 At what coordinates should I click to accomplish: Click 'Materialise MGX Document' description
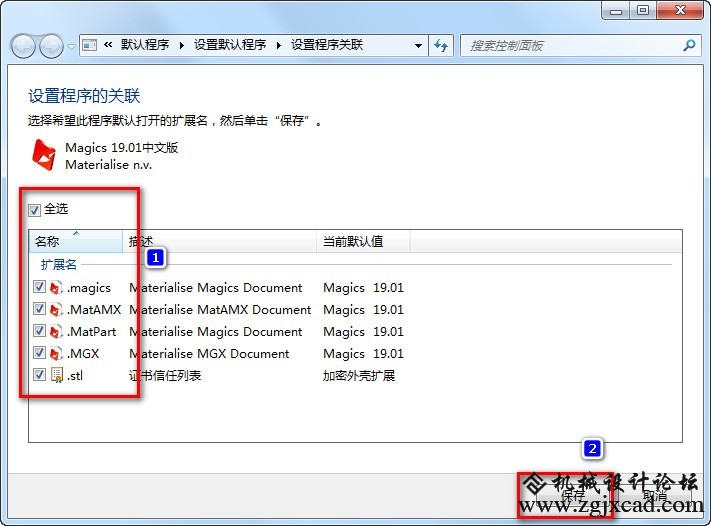click(209, 354)
